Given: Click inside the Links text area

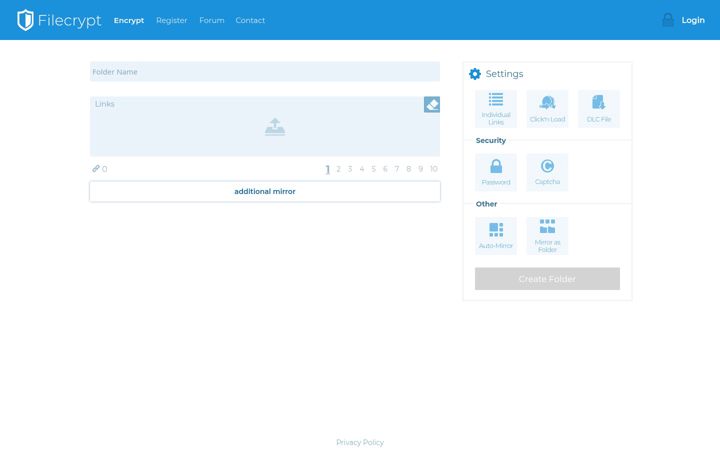Looking at the screenshot, I should [265, 126].
